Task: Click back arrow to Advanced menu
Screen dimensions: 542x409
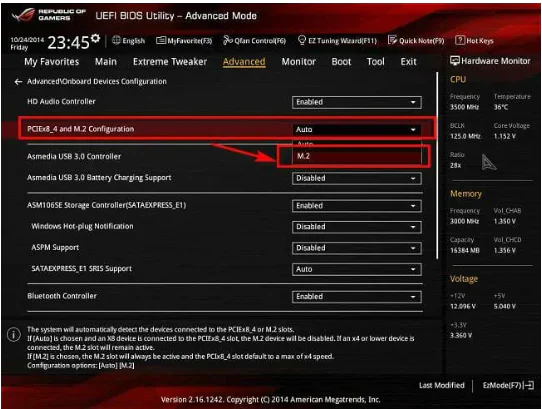Action: (18, 82)
